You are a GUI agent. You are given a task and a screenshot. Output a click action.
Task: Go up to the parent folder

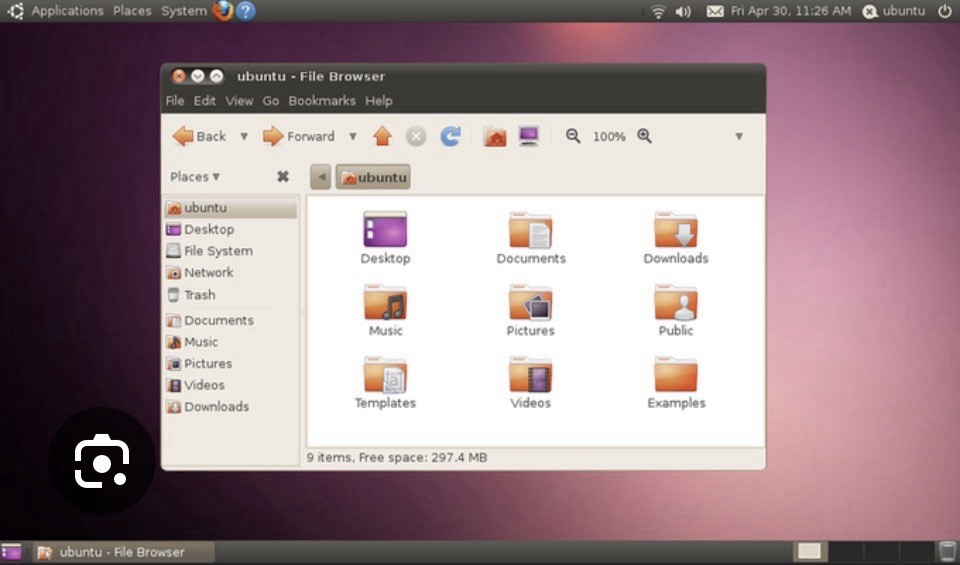tap(383, 136)
